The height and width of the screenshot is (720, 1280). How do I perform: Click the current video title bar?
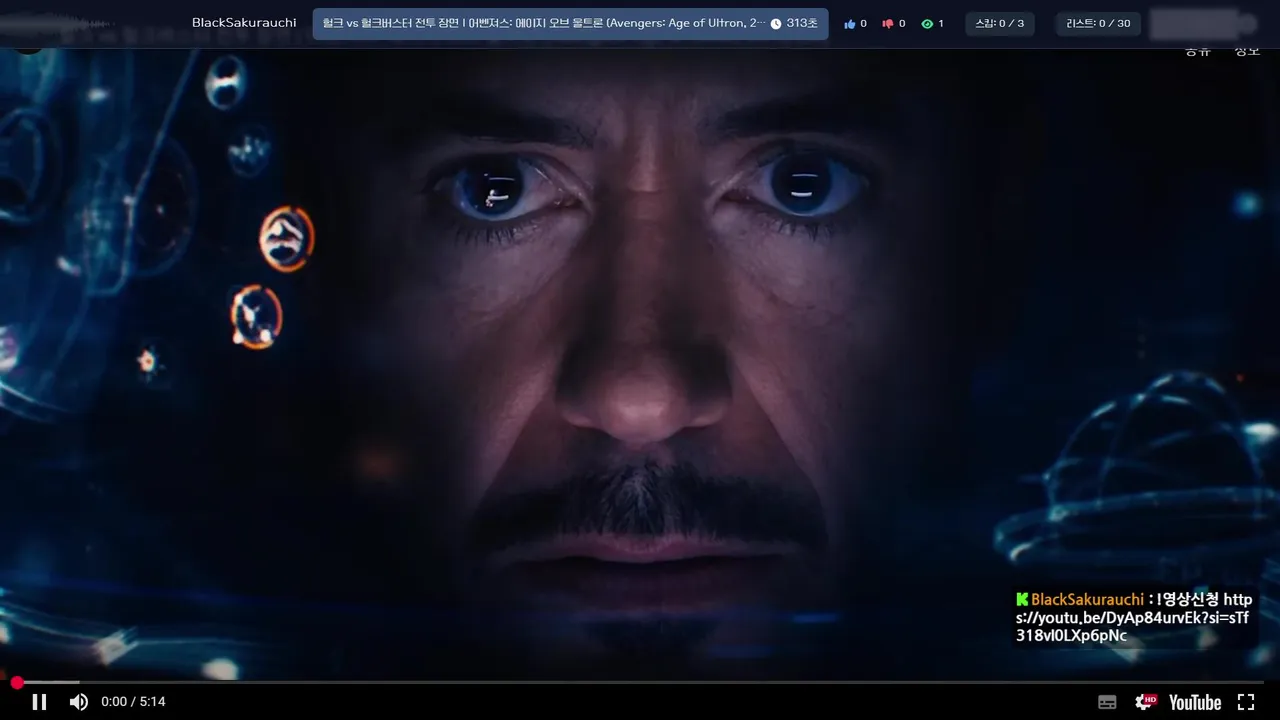pyautogui.click(x=570, y=24)
